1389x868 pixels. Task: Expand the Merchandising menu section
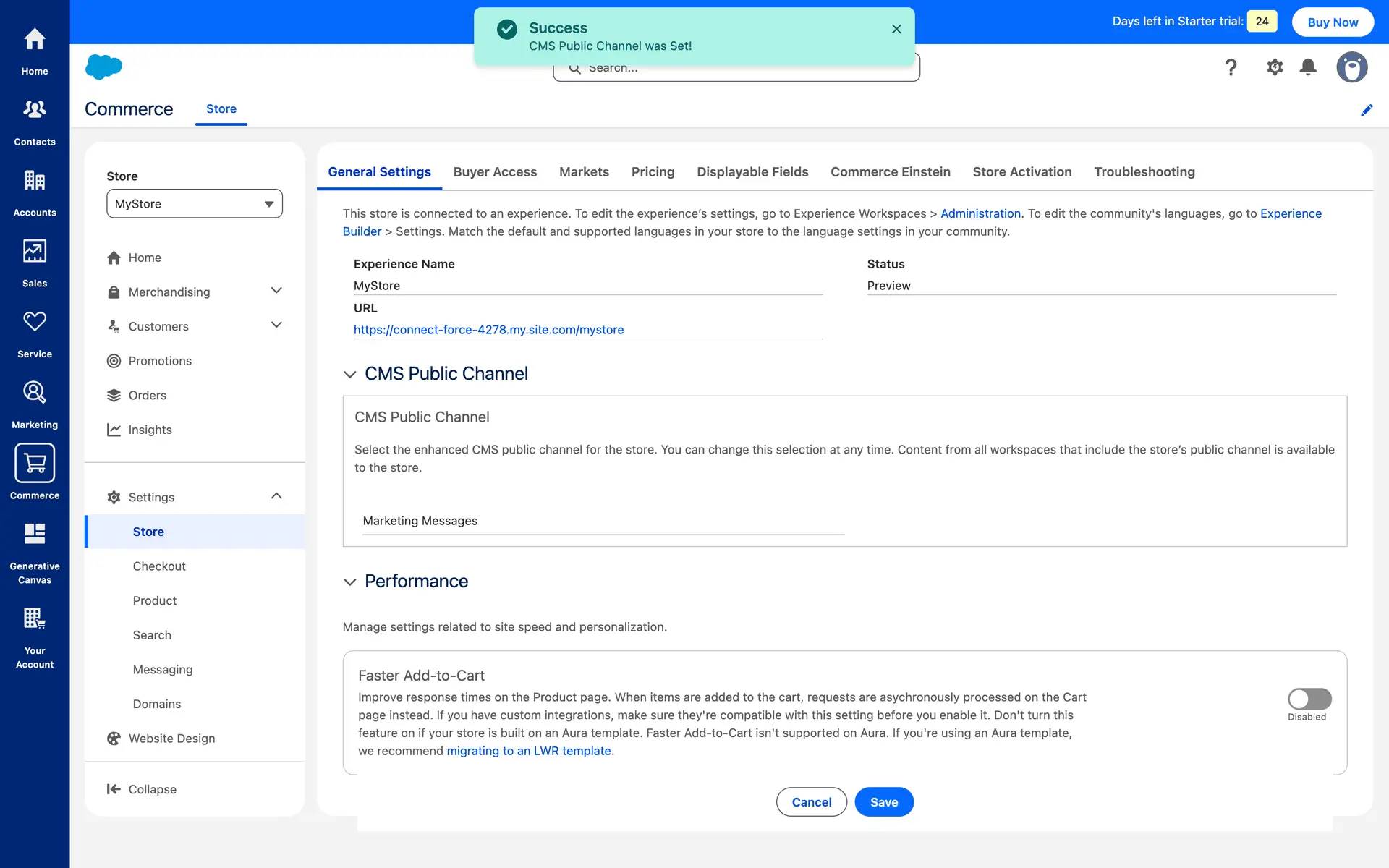[276, 291]
